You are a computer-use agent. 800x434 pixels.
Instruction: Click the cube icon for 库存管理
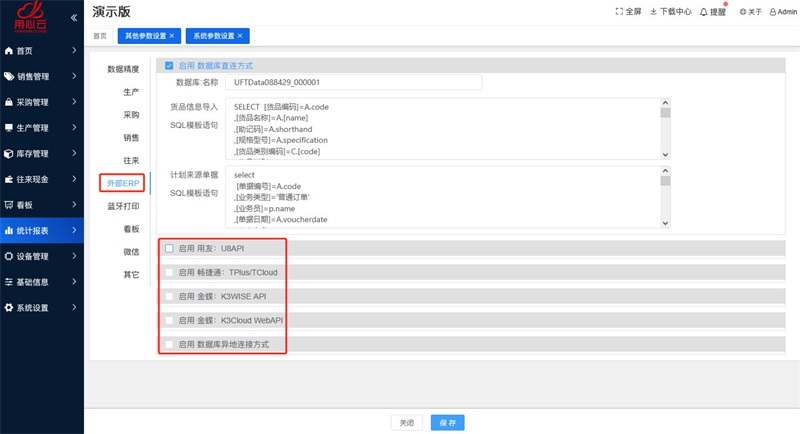tap(9, 154)
